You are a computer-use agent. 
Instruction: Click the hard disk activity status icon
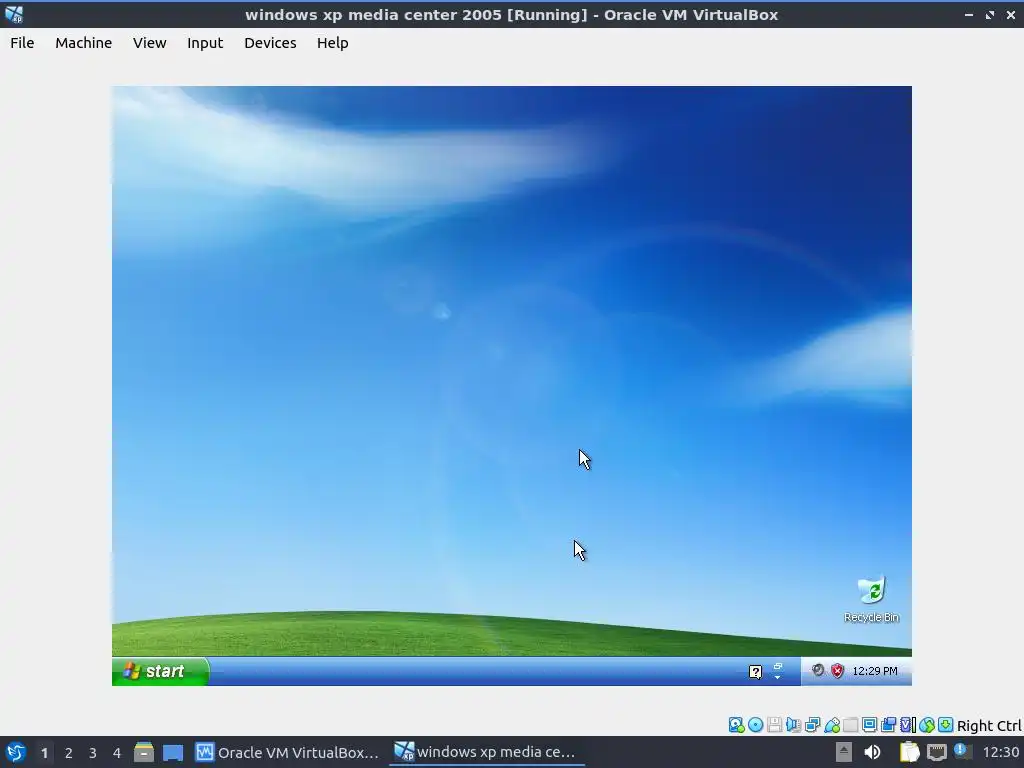click(x=737, y=725)
